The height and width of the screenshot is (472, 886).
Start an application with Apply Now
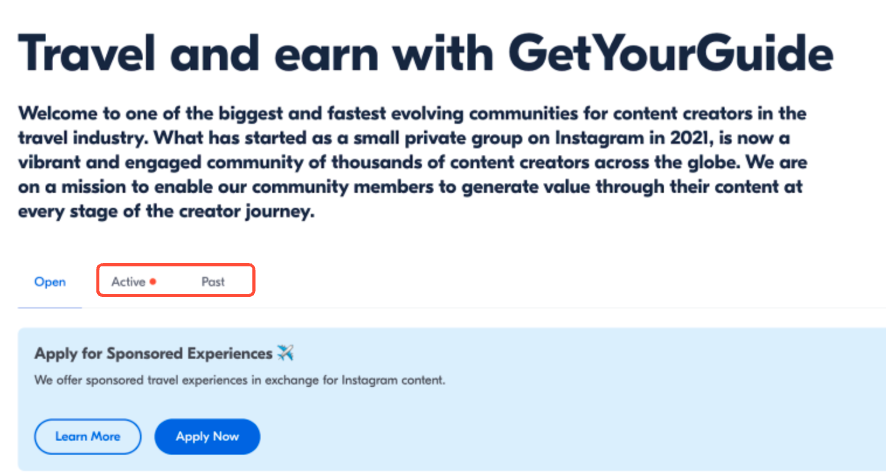[x=207, y=436]
